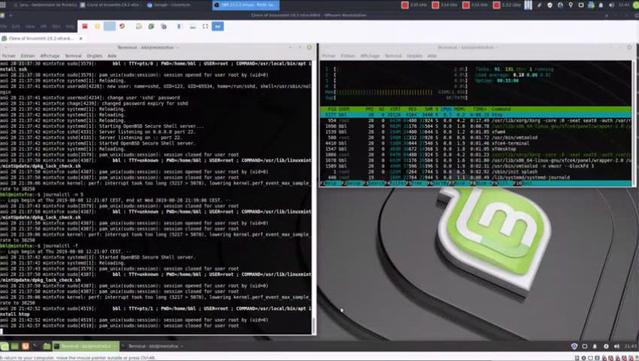Click the highlighted light-blue VMware toolbar button
Image resolution: width=639 pixels, height=361 pixels.
click(x=109, y=26)
